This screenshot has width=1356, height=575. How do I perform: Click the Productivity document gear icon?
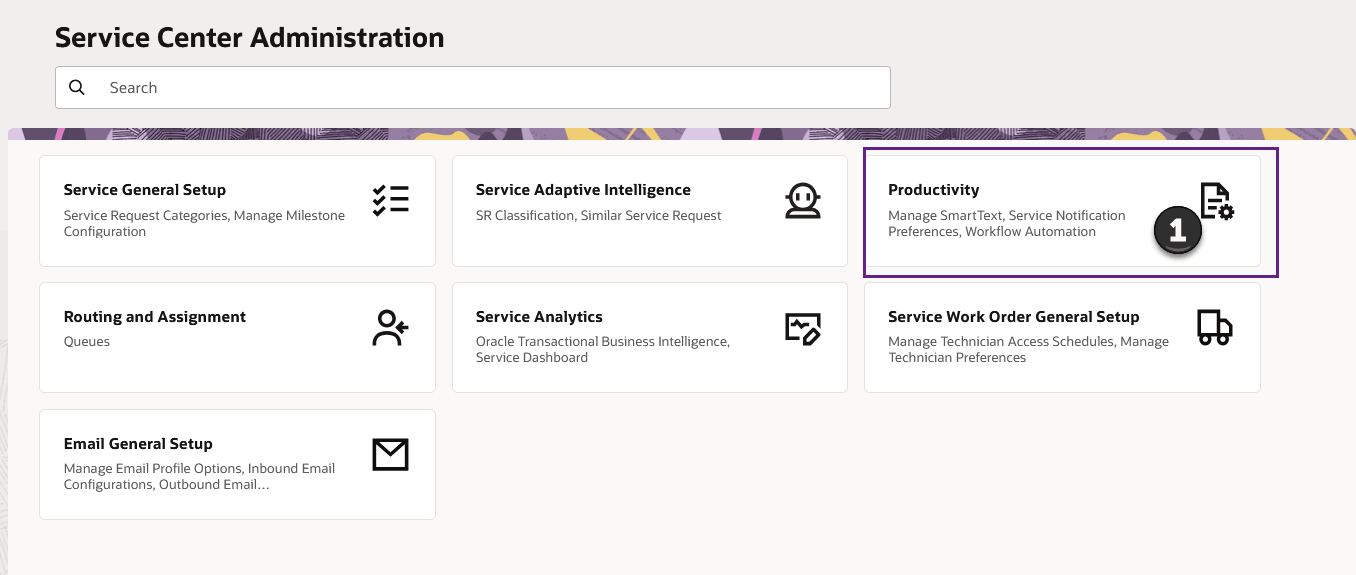(x=1218, y=200)
